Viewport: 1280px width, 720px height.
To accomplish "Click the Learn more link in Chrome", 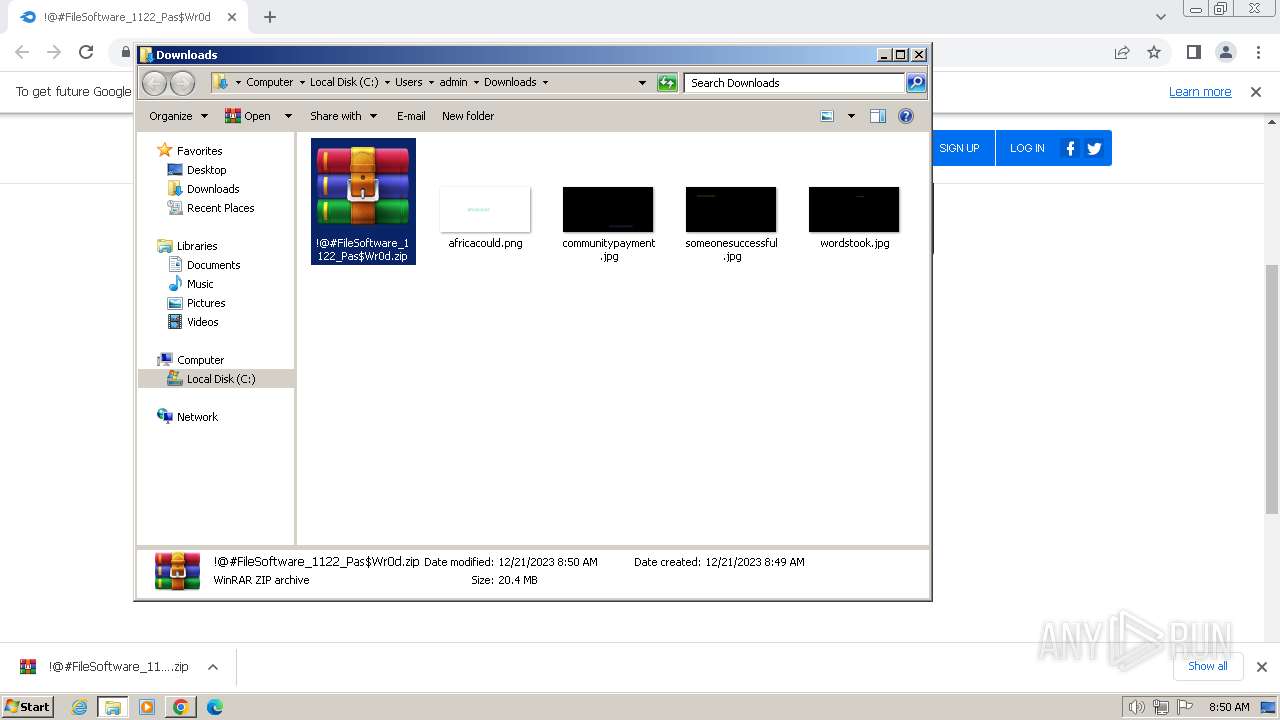I will pos(1200,92).
